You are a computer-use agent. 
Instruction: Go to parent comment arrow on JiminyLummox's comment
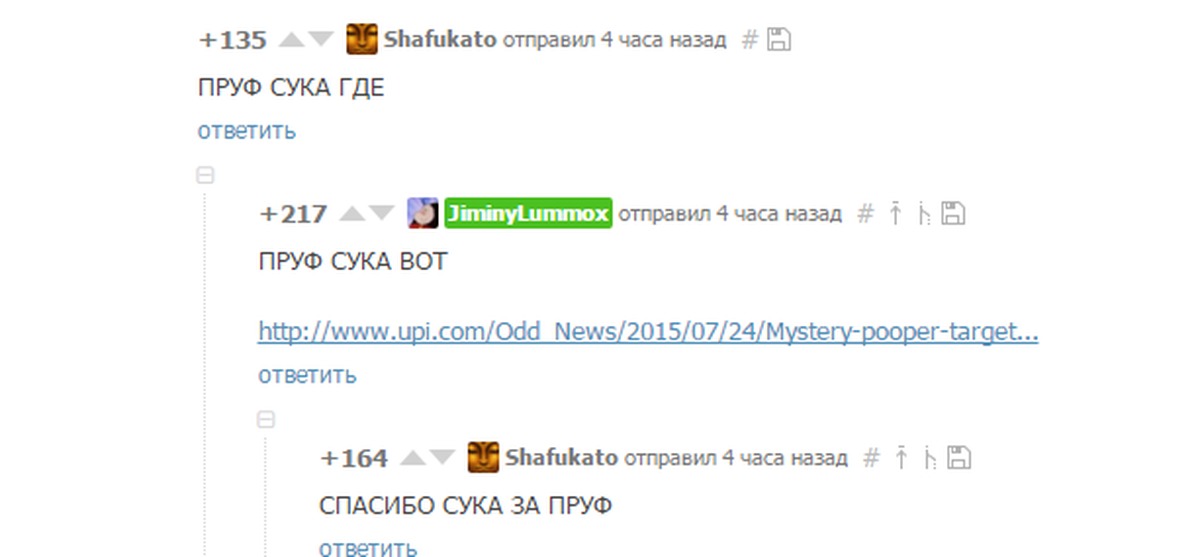(896, 213)
